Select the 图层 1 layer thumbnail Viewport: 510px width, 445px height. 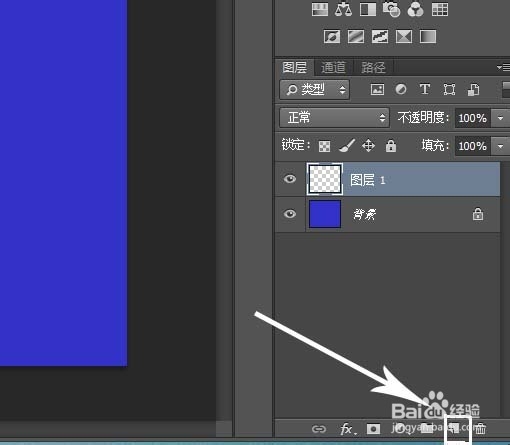(x=325, y=179)
